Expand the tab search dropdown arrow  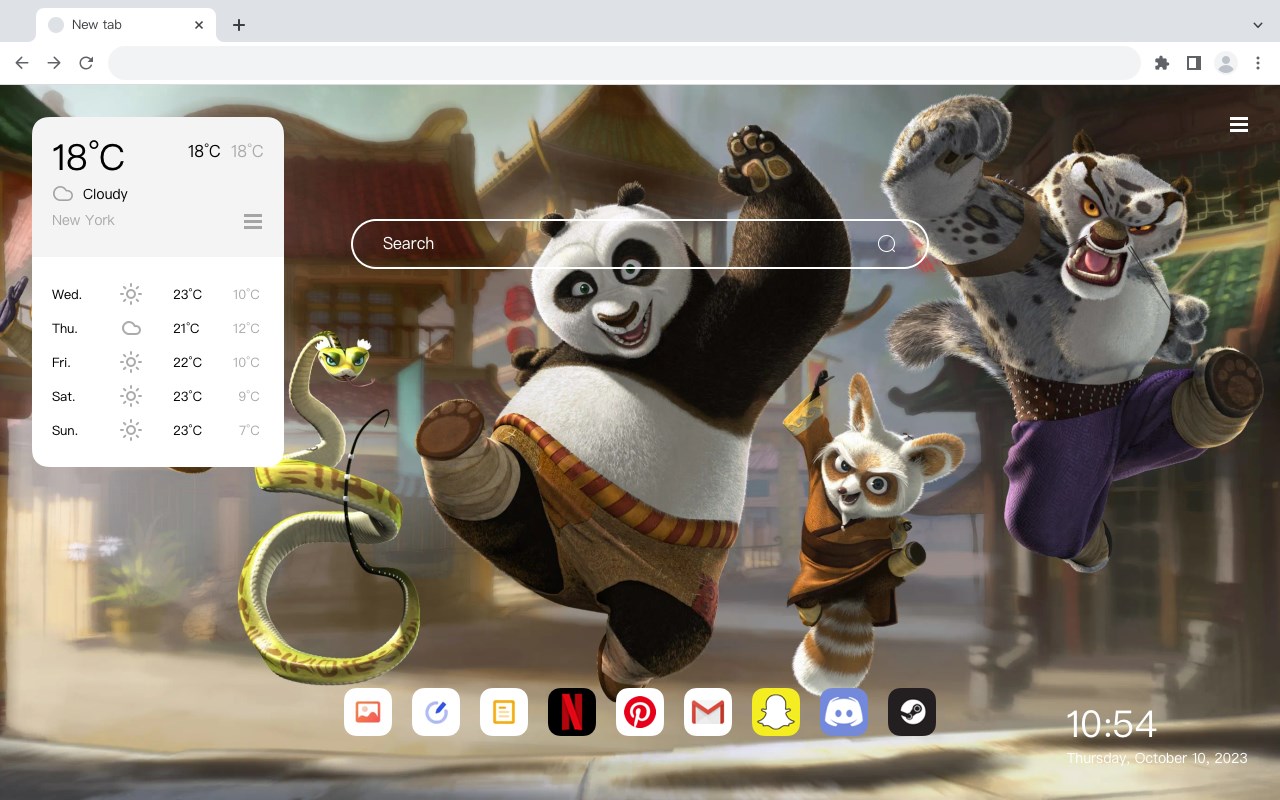(1258, 25)
